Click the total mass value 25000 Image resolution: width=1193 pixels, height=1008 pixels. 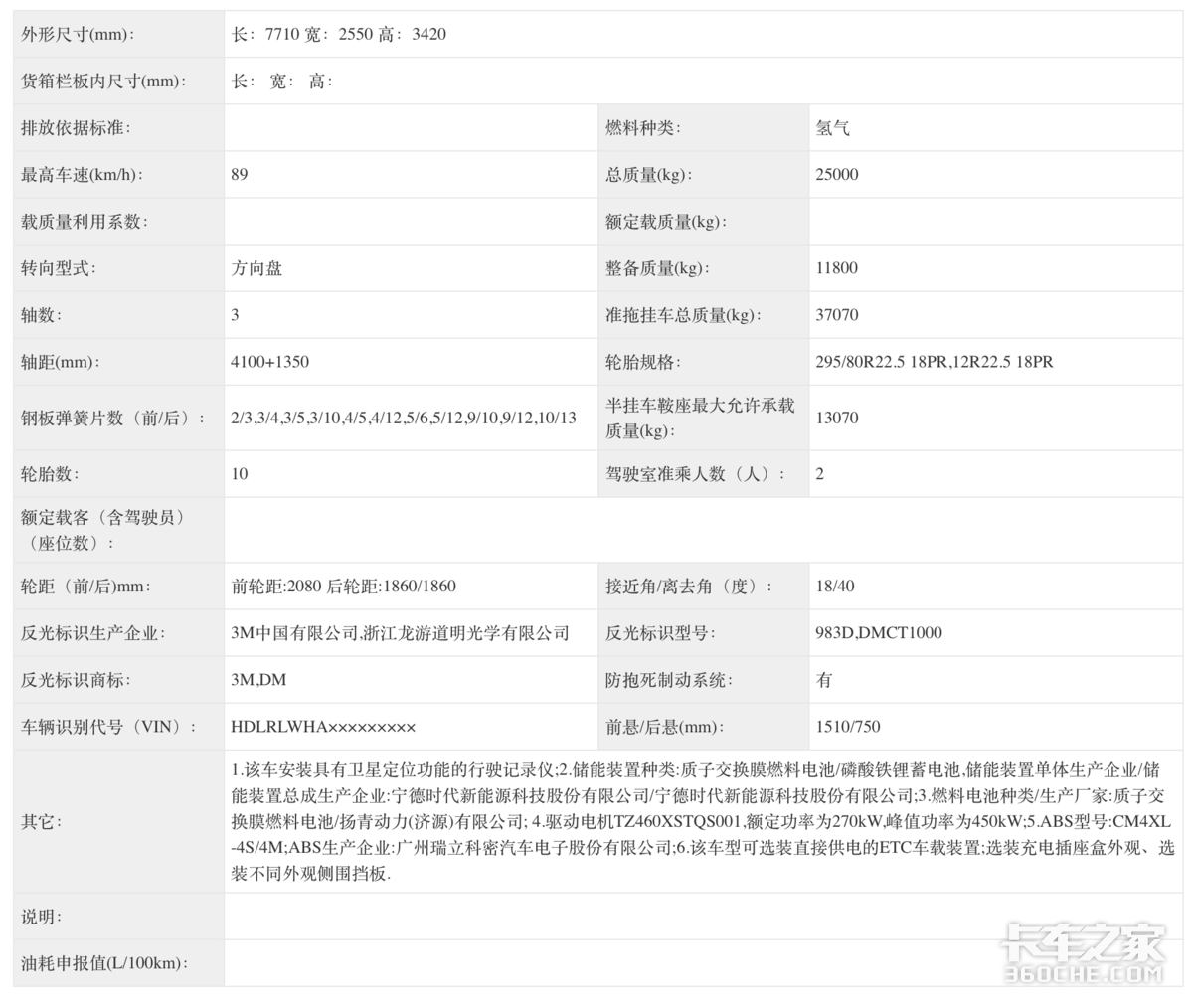(x=836, y=175)
